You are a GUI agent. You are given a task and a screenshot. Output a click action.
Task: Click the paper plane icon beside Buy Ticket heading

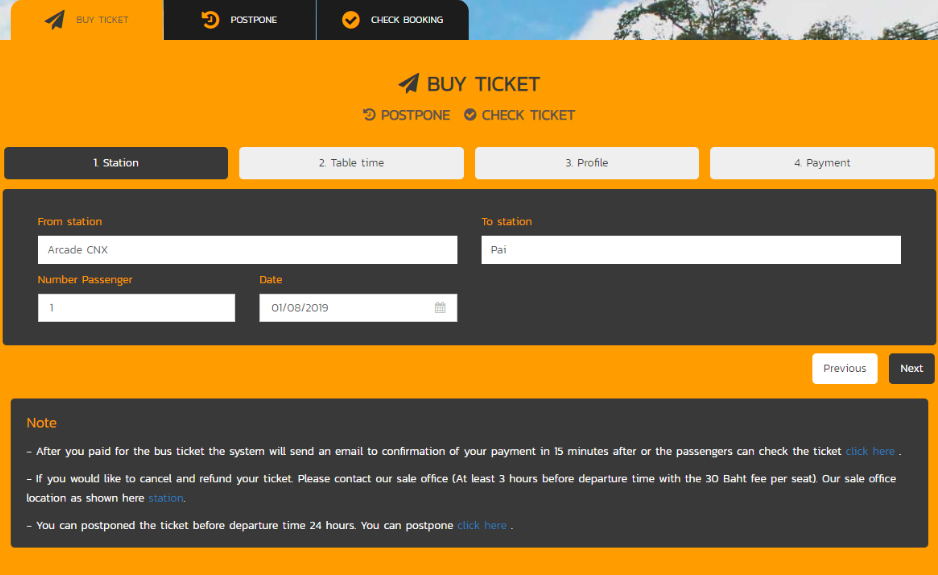[x=409, y=84]
